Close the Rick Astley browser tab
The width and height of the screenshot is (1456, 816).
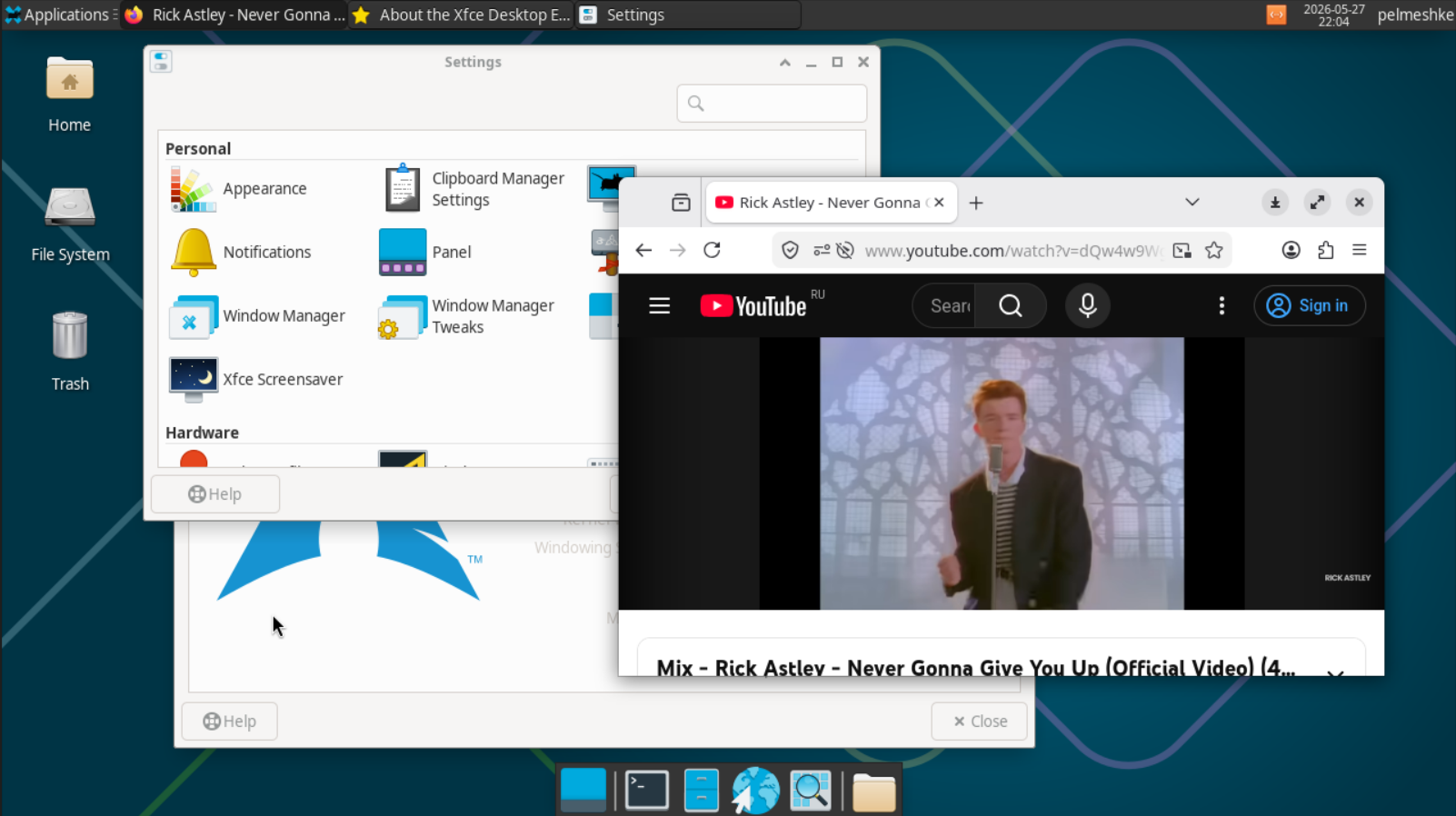940,203
